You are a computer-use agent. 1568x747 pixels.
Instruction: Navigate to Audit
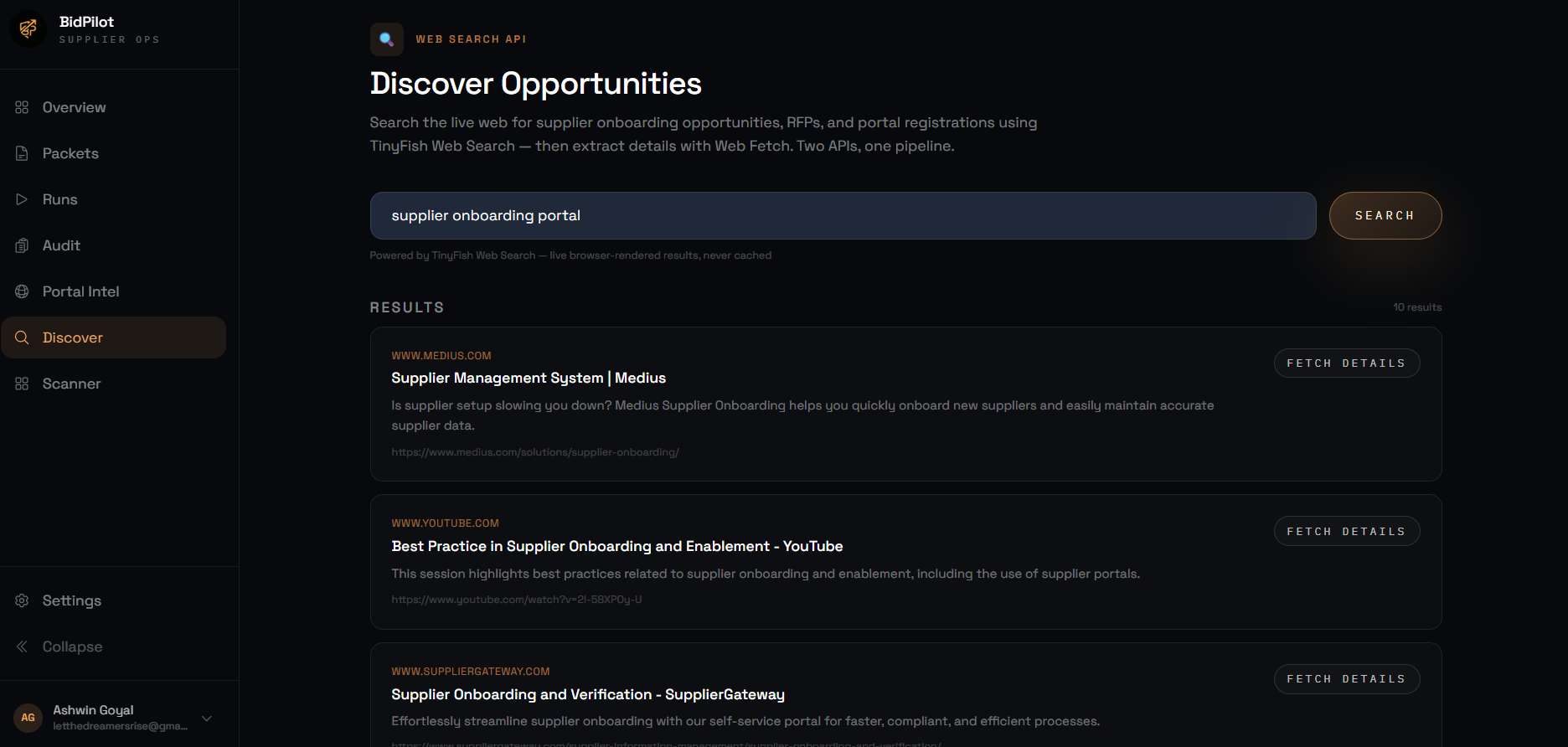click(113, 245)
